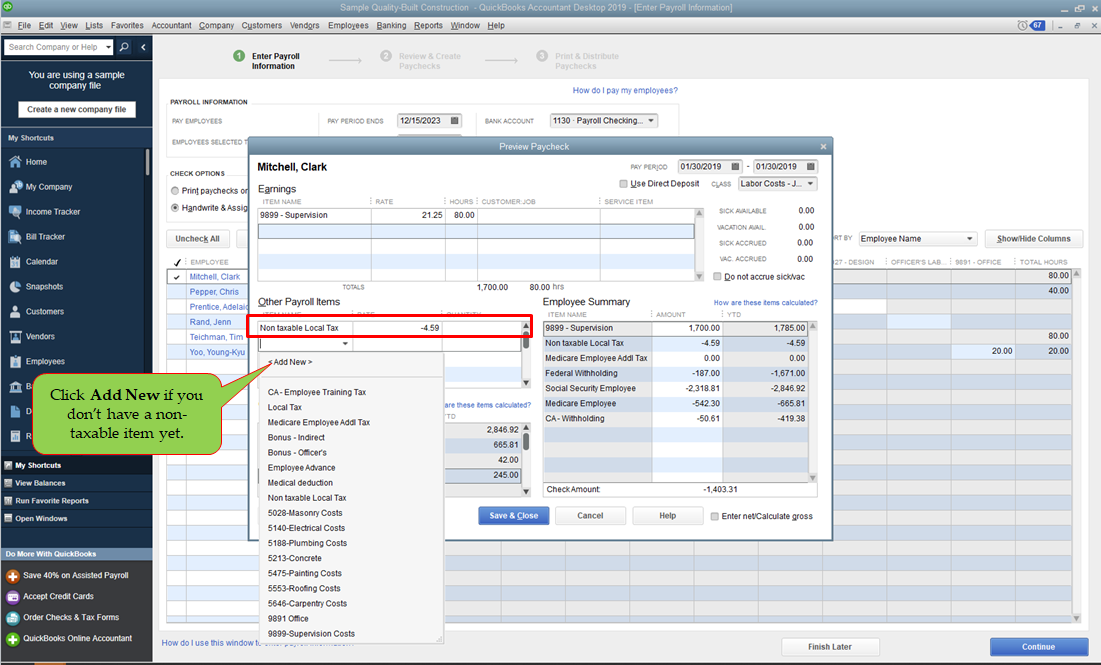Select the Print paychecks radio option
Screen dimensions: 1101x665
175,190
